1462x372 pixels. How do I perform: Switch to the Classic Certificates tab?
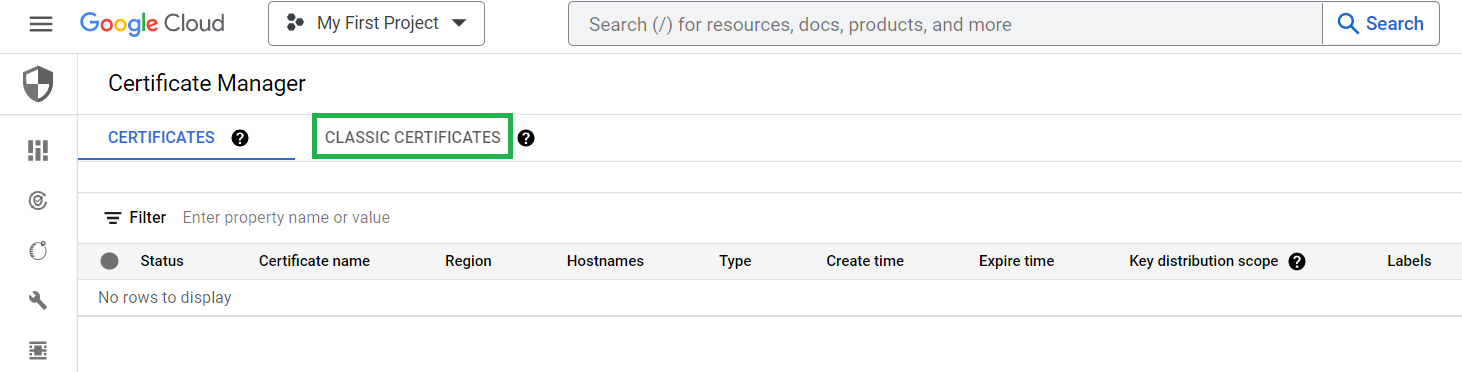click(x=413, y=138)
